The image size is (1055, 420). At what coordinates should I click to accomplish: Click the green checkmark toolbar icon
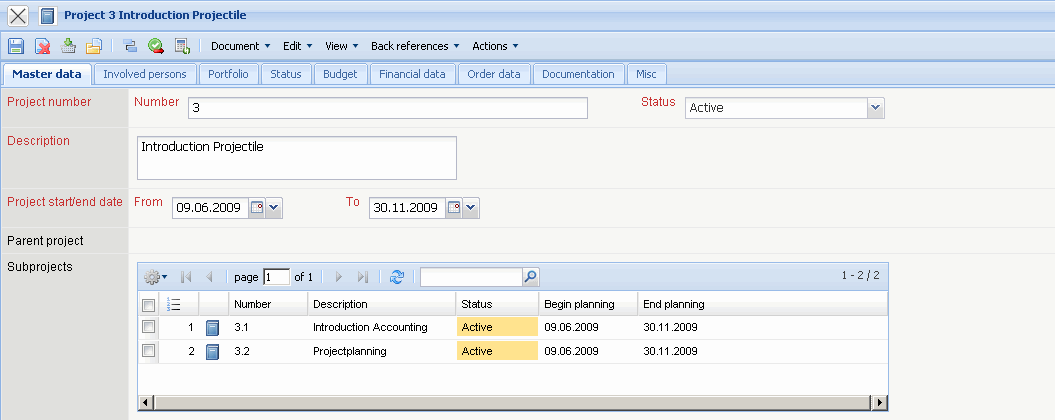156,46
